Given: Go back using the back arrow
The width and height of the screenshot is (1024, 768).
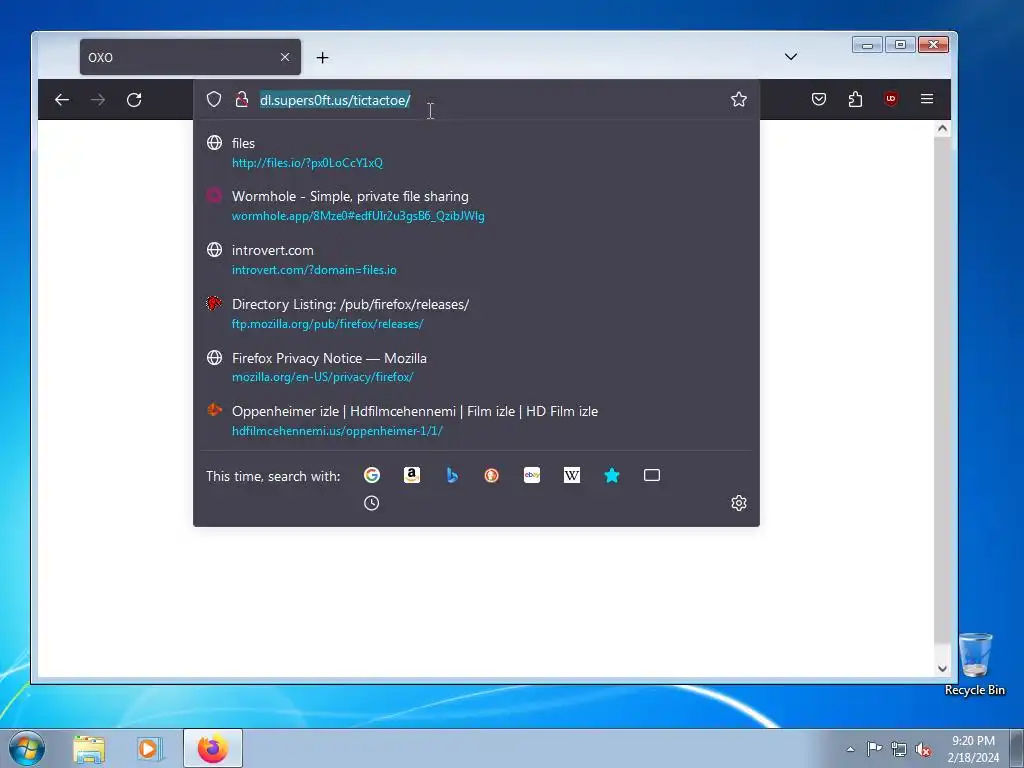Looking at the screenshot, I should 62,99.
